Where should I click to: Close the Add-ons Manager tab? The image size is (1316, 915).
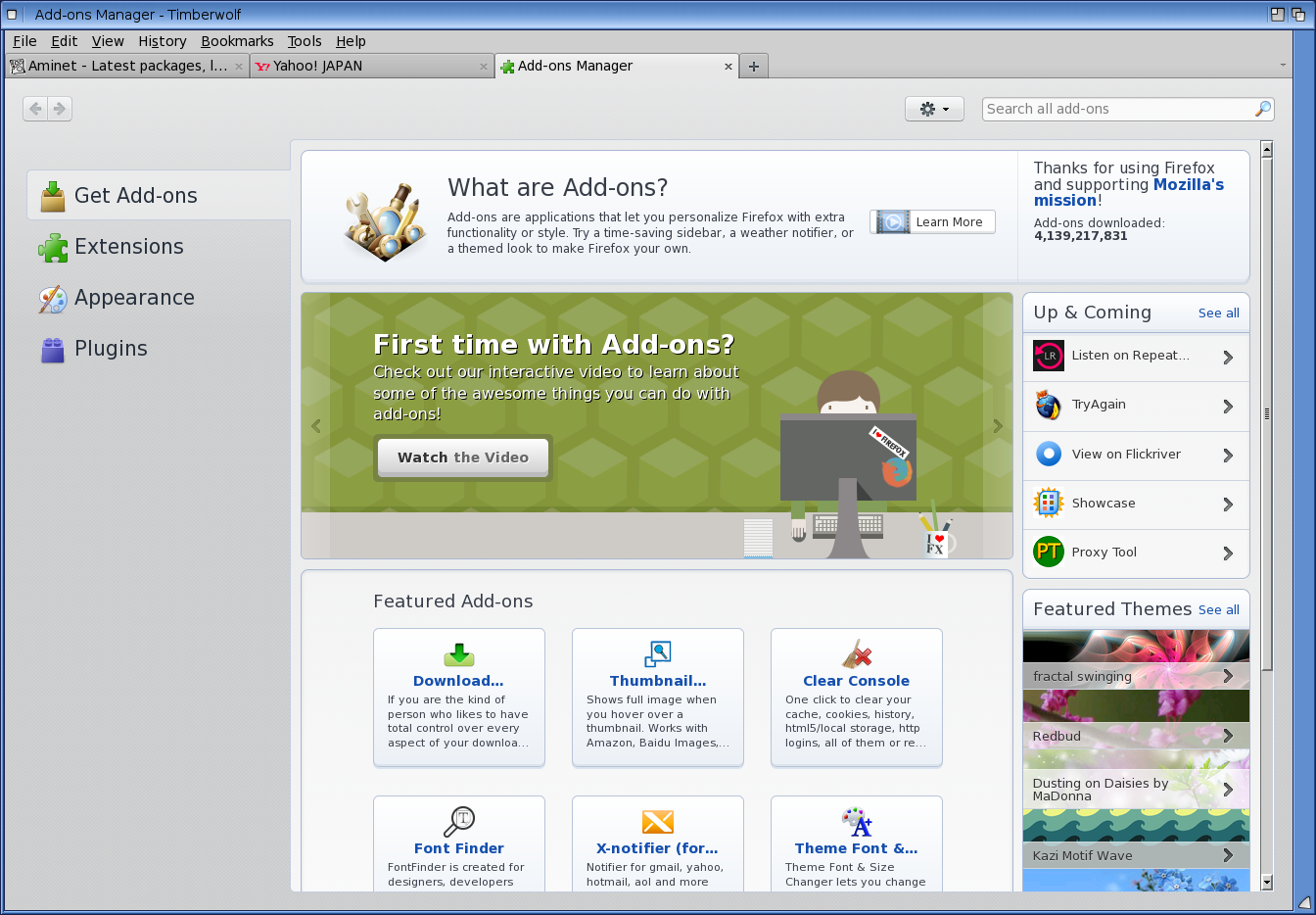point(728,67)
